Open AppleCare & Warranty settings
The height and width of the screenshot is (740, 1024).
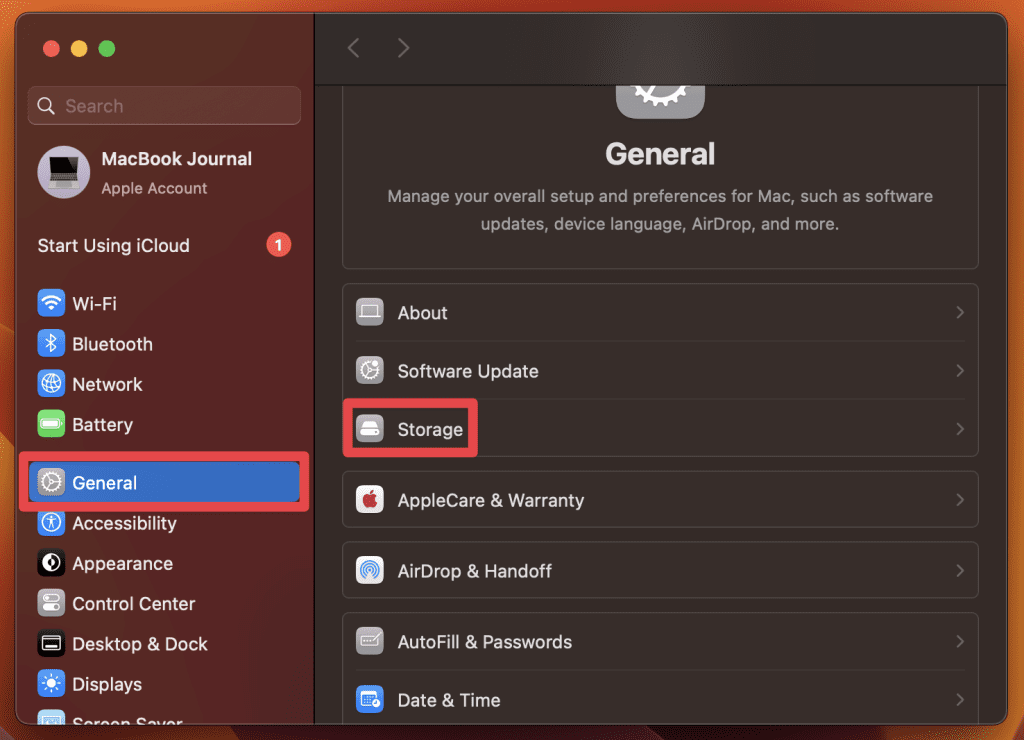[660, 500]
